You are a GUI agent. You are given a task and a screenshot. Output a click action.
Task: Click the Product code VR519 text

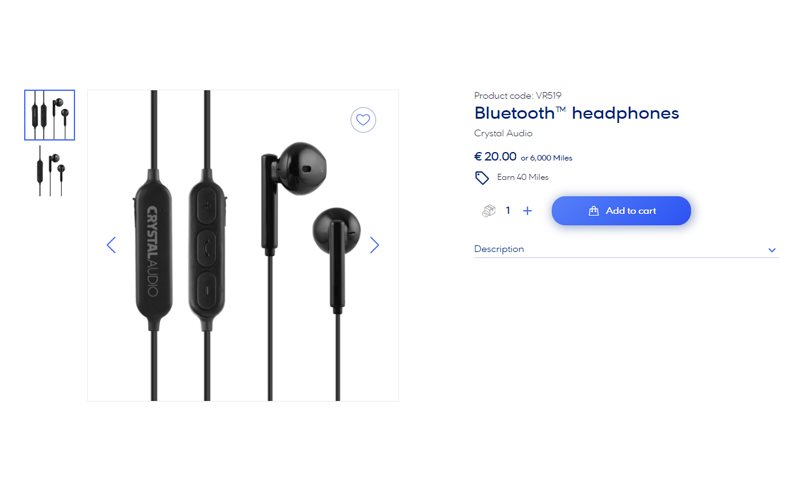click(517, 95)
